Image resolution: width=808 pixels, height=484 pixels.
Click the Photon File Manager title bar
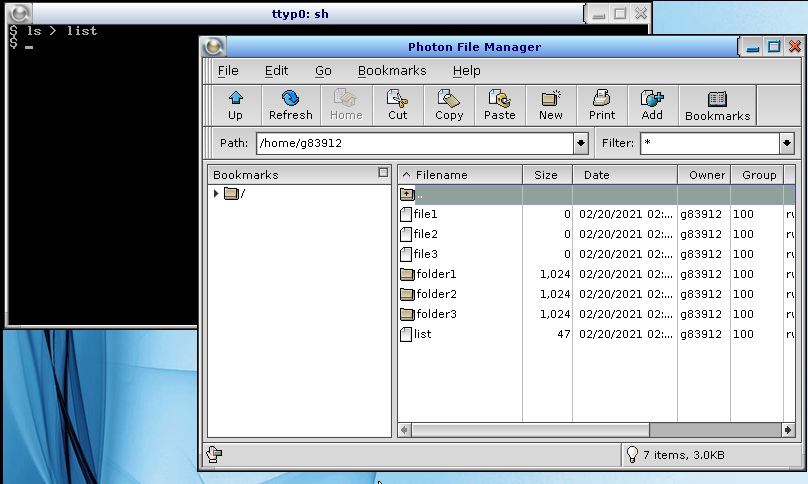[x=482, y=47]
